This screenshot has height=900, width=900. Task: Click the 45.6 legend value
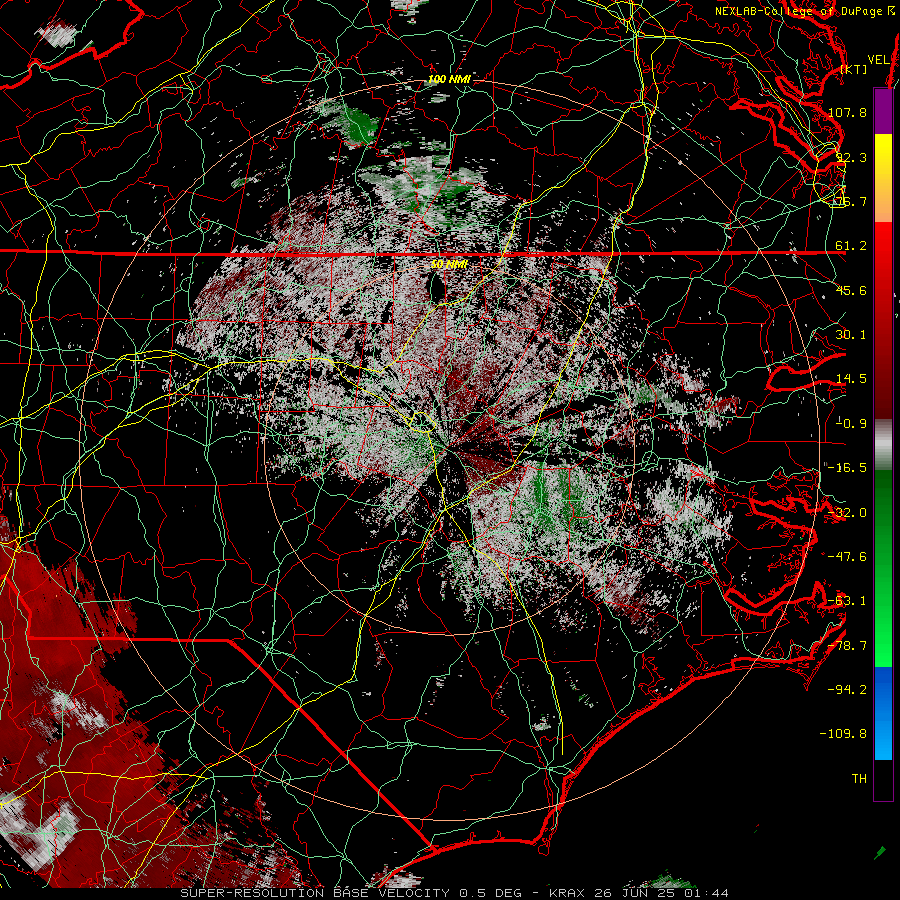851,290
